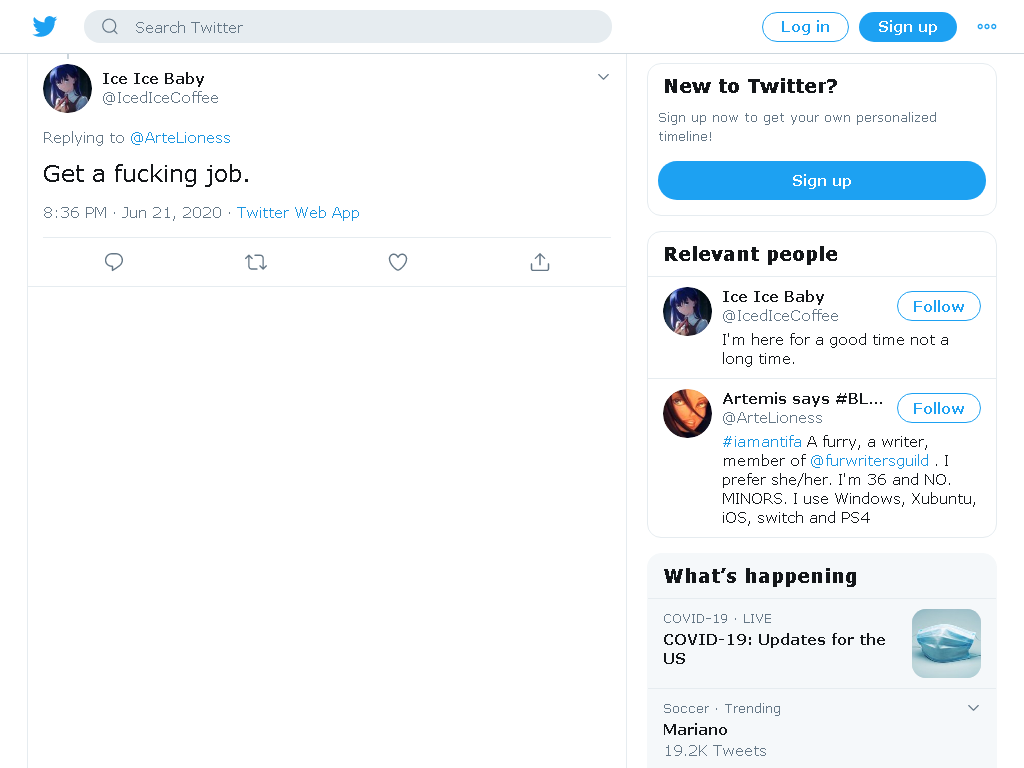
Task: Open the share tweet icon
Action: click(x=539, y=262)
